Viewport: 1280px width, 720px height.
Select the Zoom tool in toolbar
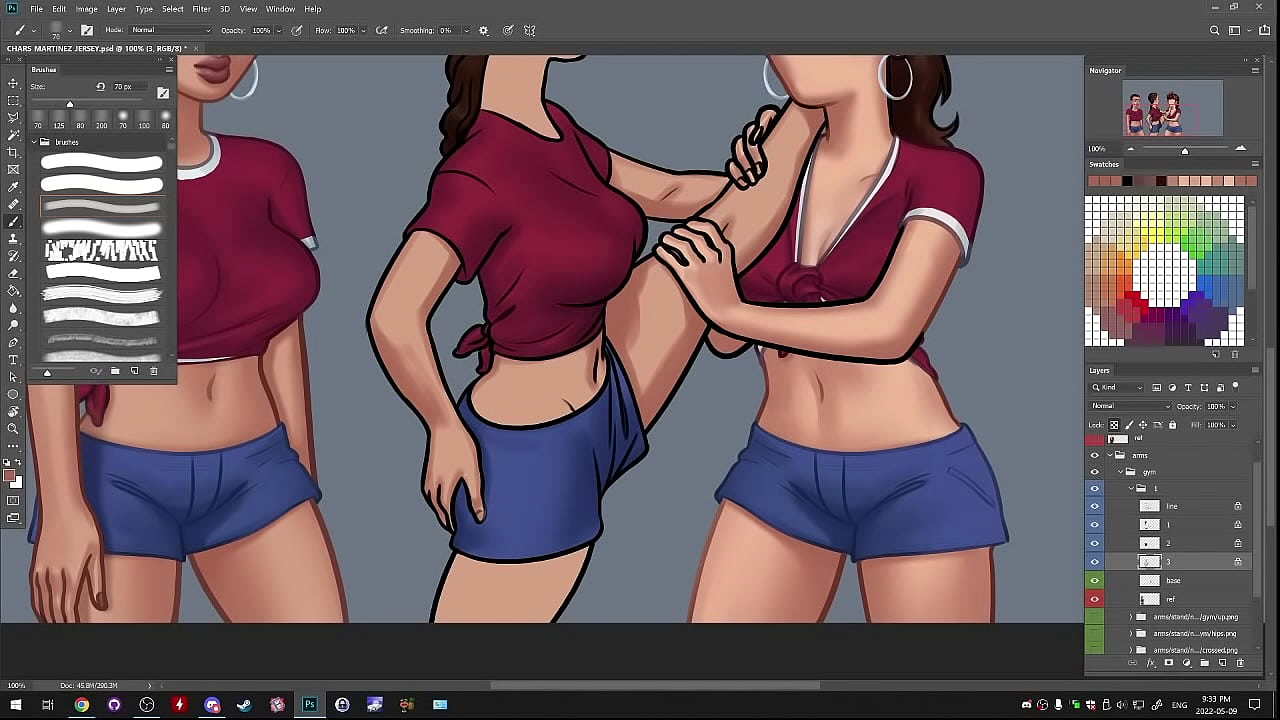point(14,429)
